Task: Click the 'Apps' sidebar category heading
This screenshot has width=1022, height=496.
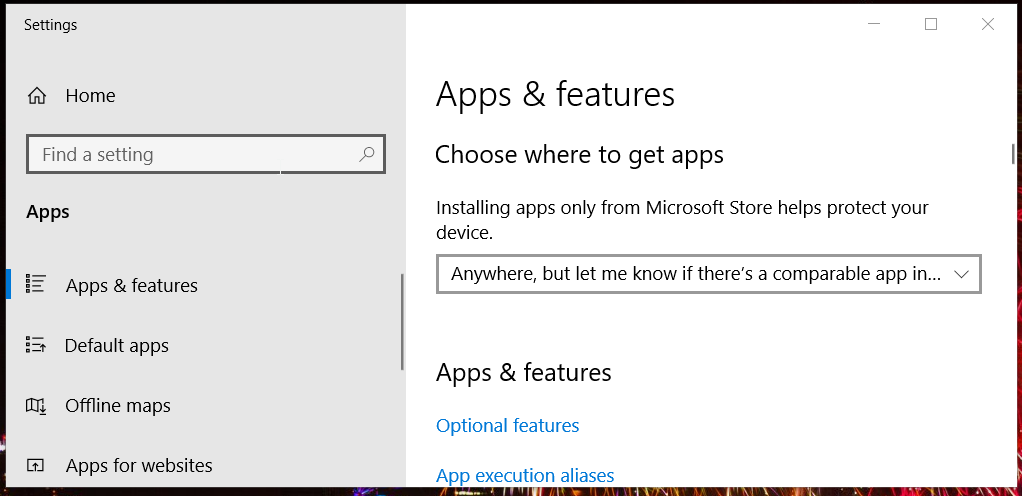Action: pos(48,212)
